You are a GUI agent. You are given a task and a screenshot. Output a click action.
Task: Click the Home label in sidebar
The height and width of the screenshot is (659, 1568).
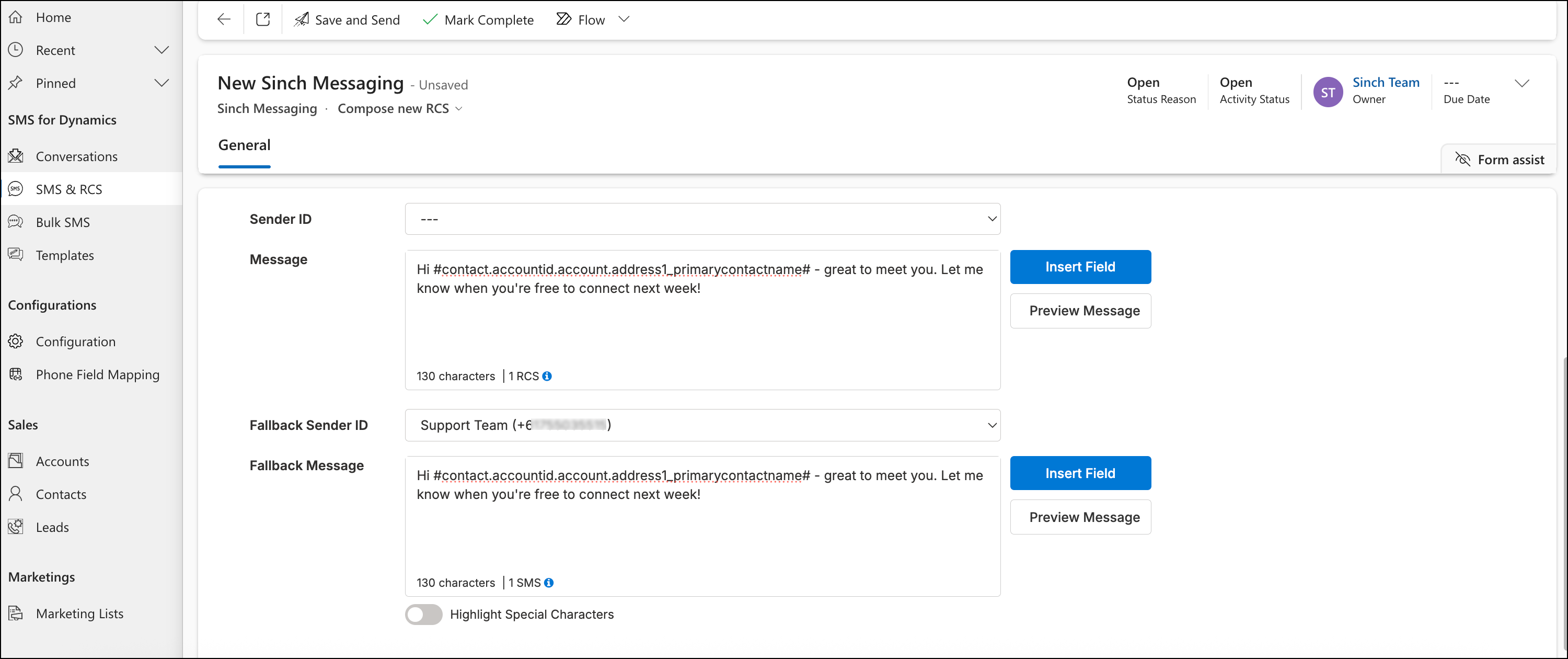53,17
